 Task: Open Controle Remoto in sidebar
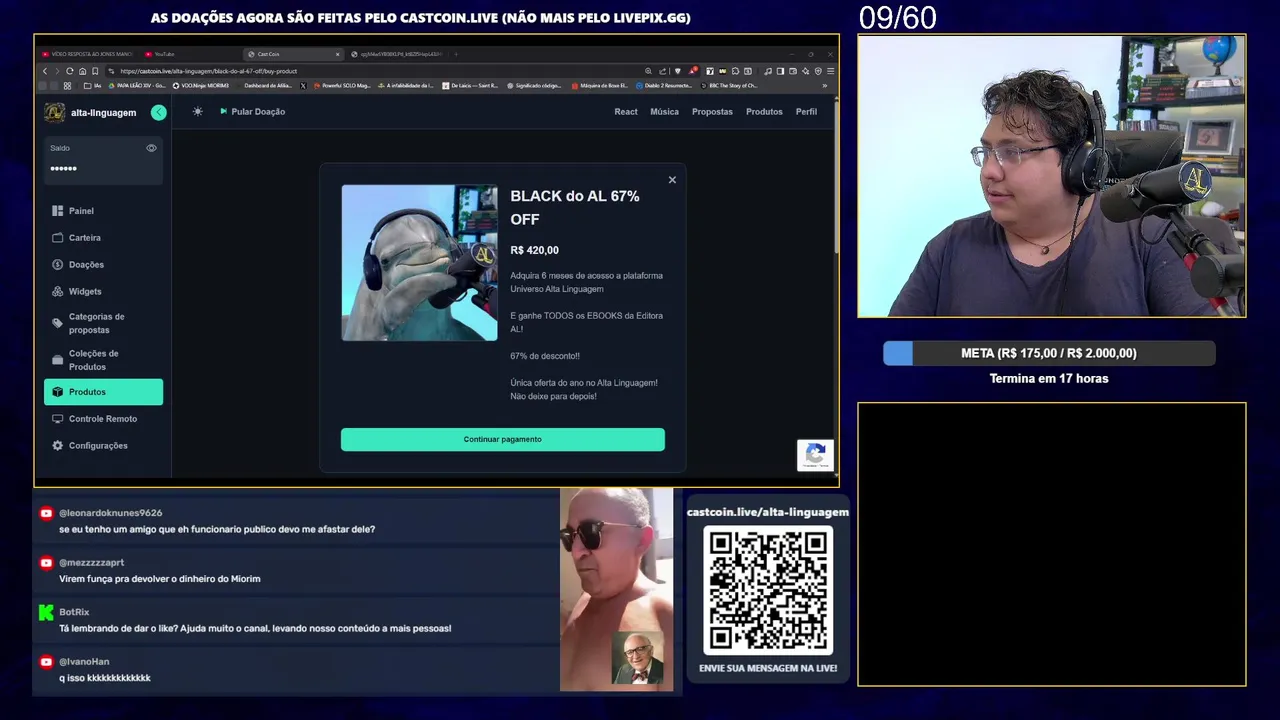point(103,419)
